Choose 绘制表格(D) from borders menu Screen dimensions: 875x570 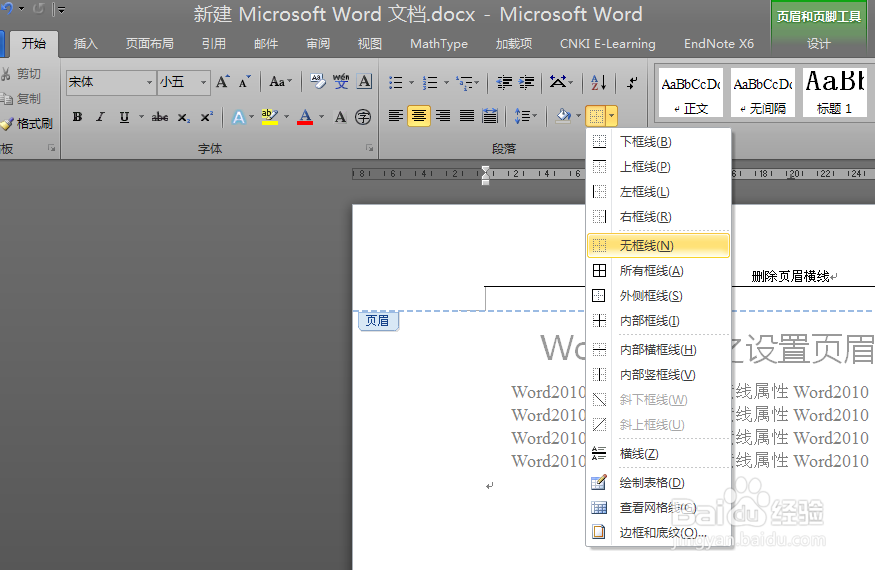[658, 483]
